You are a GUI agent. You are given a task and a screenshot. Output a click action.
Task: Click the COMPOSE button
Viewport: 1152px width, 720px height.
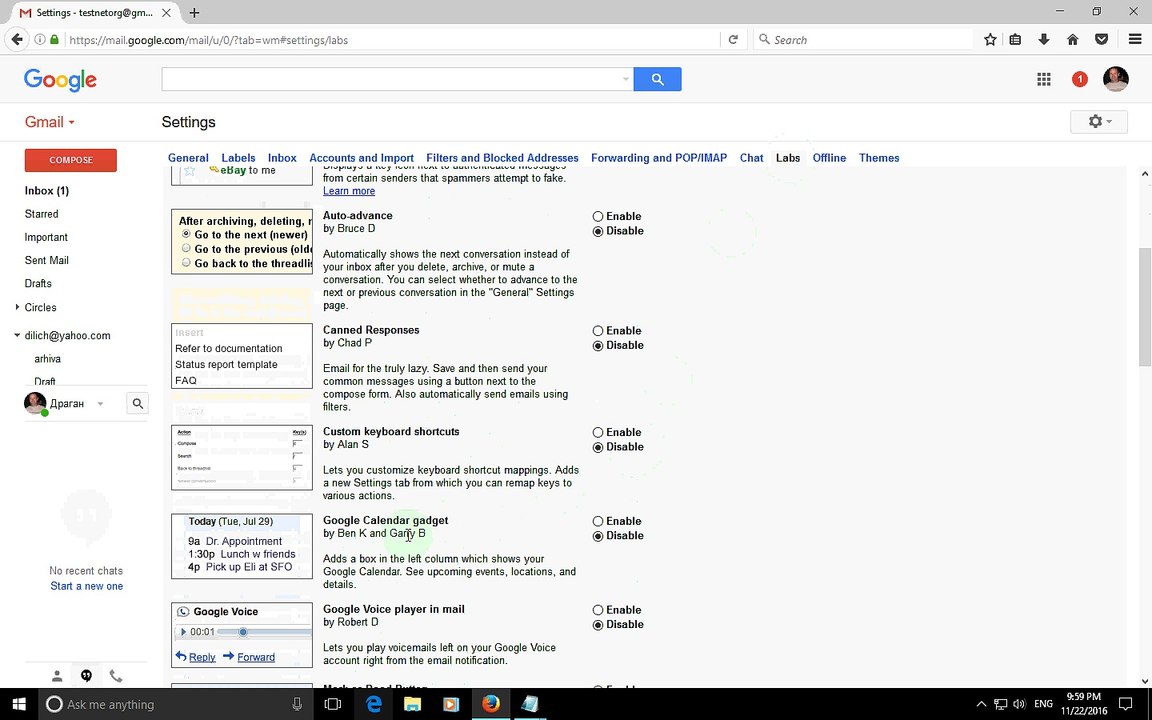point(71,160)
